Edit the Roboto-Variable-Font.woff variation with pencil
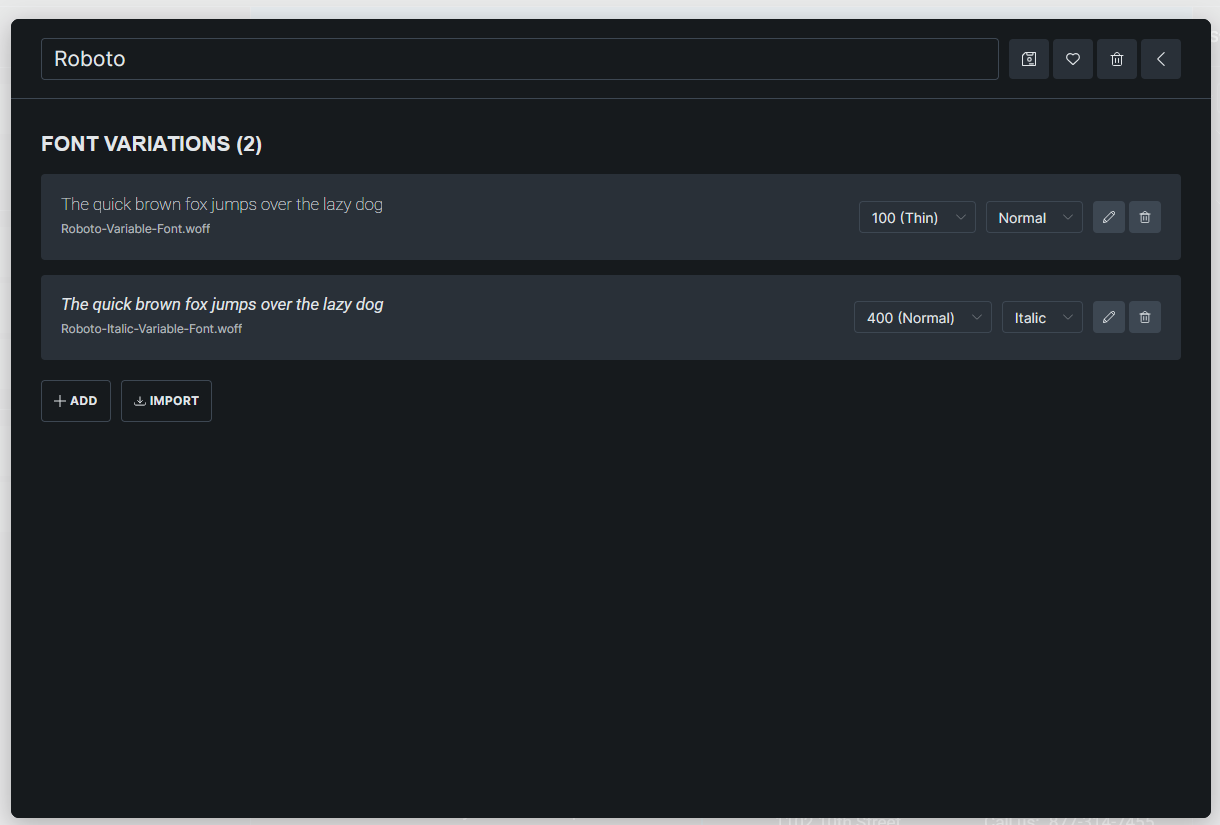 [x=1109, y=217]
